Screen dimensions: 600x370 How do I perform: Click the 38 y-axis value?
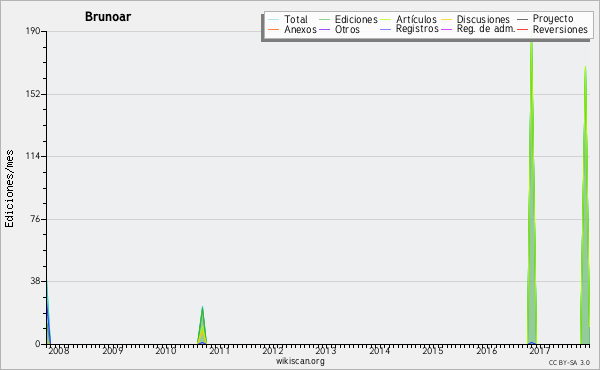coord(35,281)
